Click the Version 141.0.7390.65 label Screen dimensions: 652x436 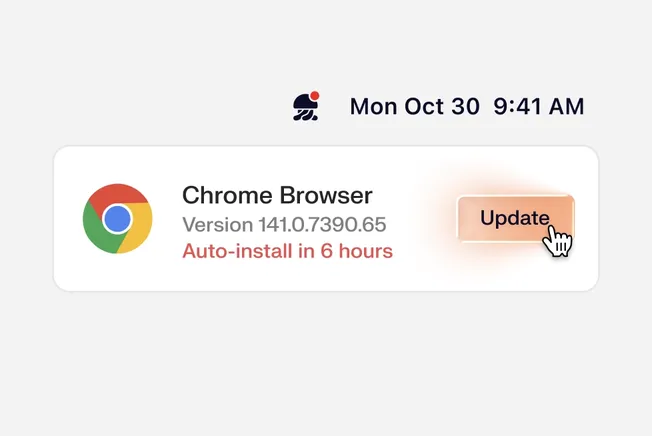click(x=284, y=224)
